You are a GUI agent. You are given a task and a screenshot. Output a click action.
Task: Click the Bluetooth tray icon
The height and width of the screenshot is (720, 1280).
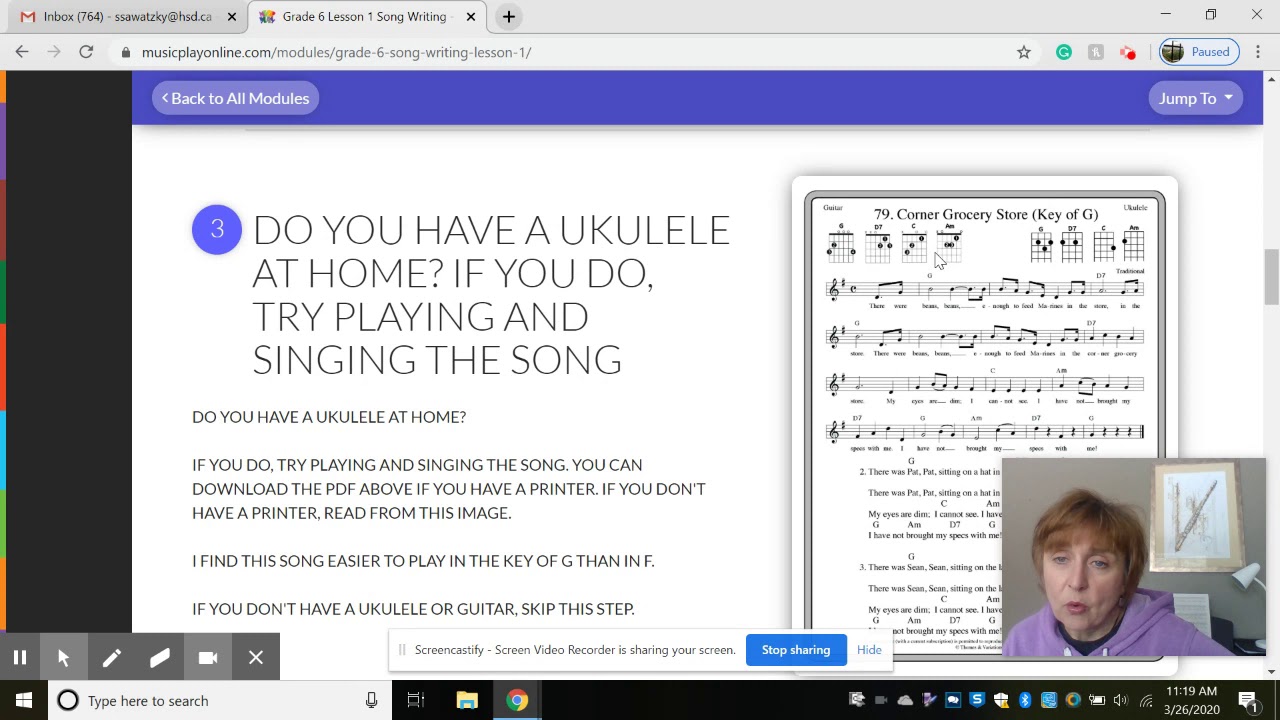coord(1025,700)
